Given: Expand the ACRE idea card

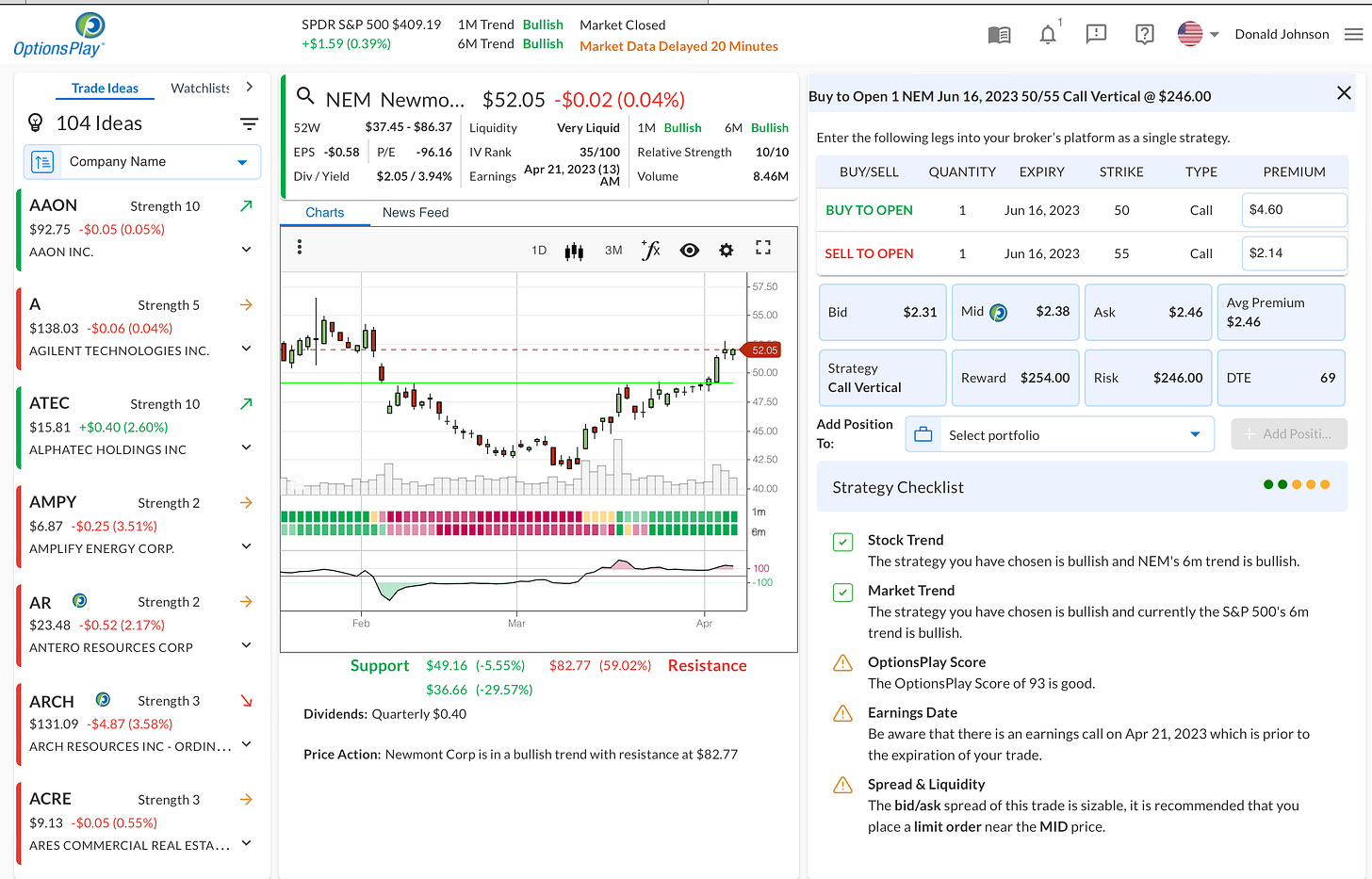Looking at the screenshot, I should pyautogui.click(x=247, y=843).
